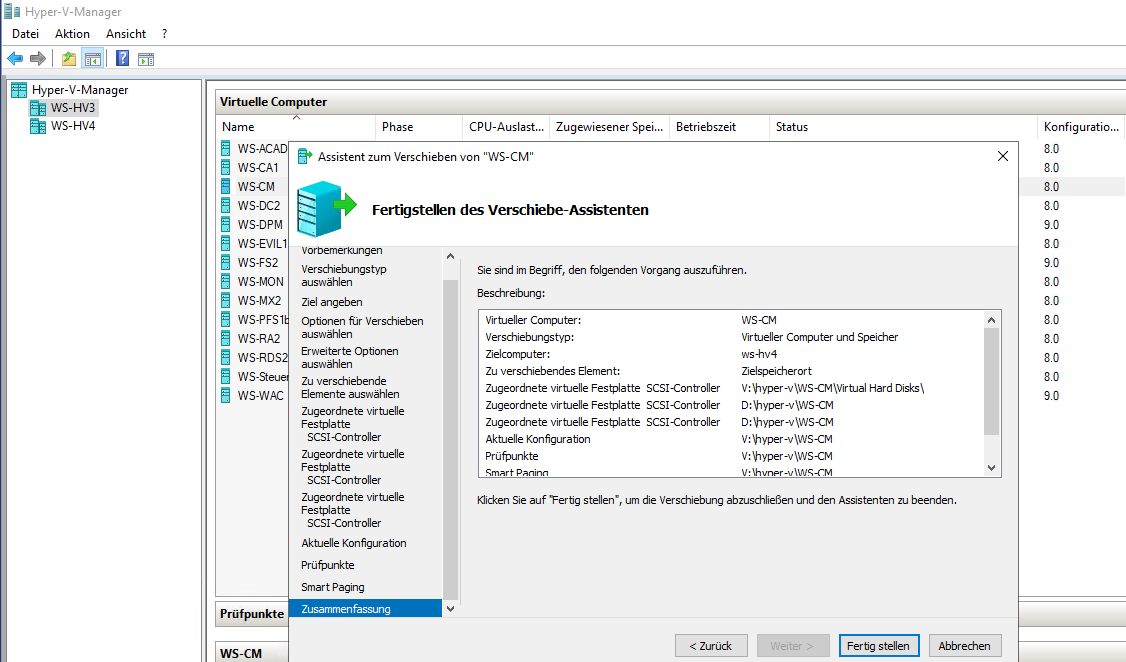This screenshot has height=662, width=1126.
Task: Click the VM icon for WS-DC2
Action: tap(225, 205)
